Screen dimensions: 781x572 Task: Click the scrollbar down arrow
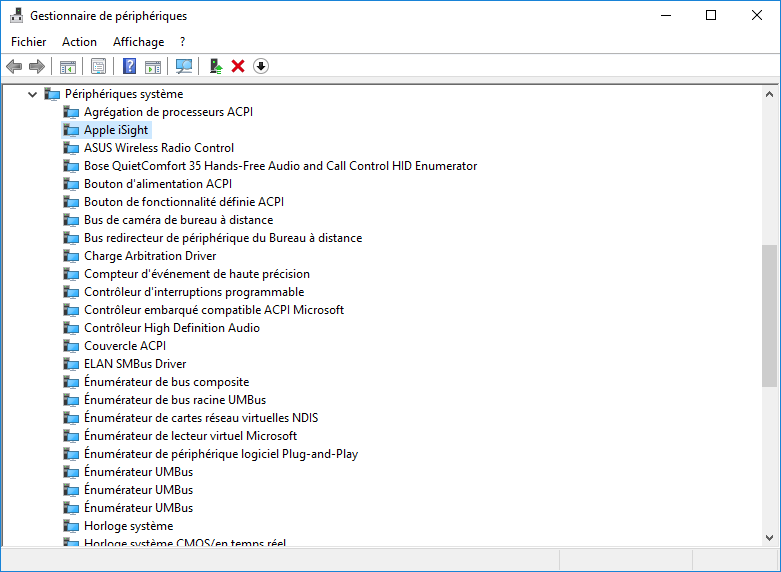click(769, 538)
